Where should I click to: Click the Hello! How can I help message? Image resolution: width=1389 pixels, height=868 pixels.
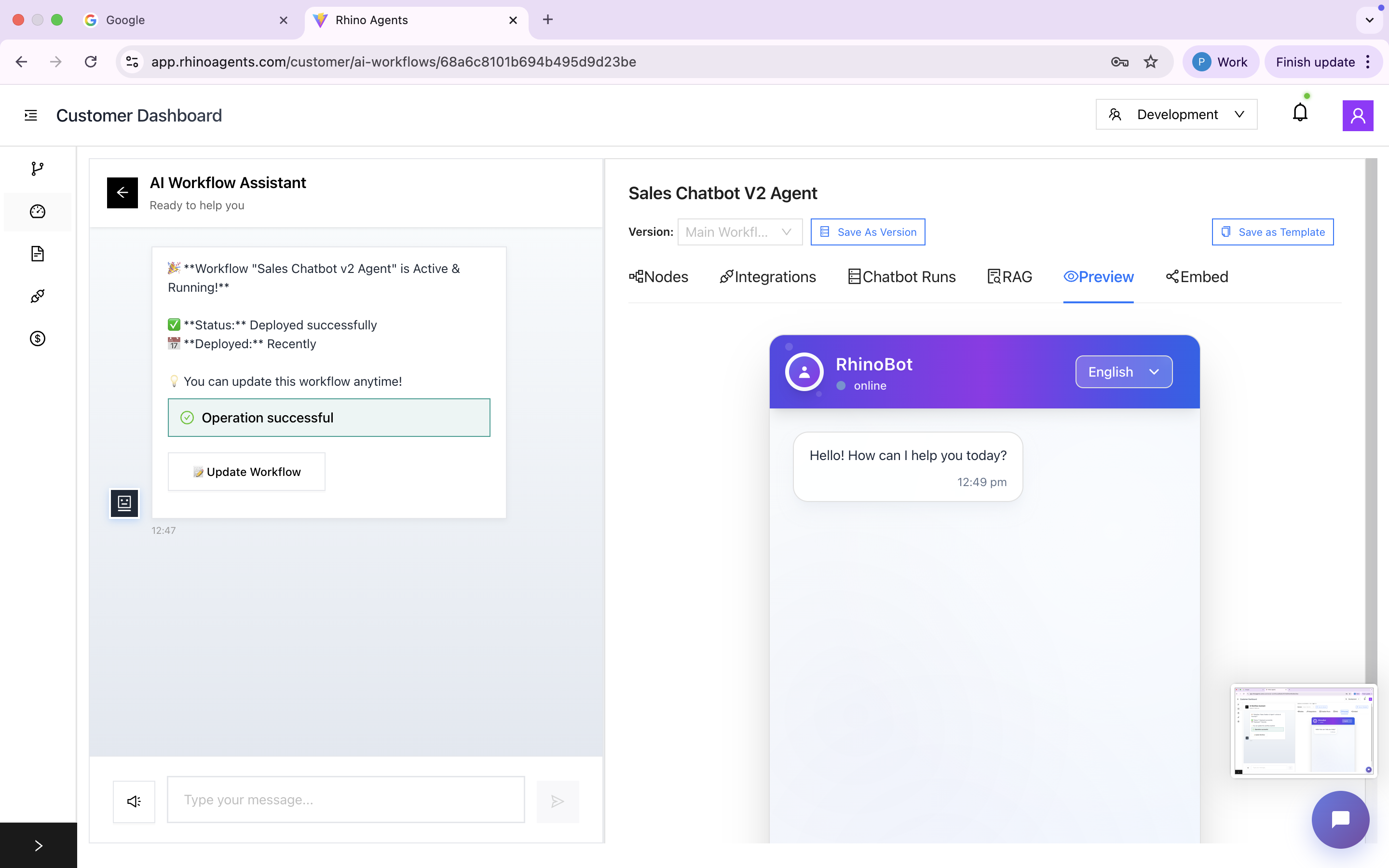908,466
